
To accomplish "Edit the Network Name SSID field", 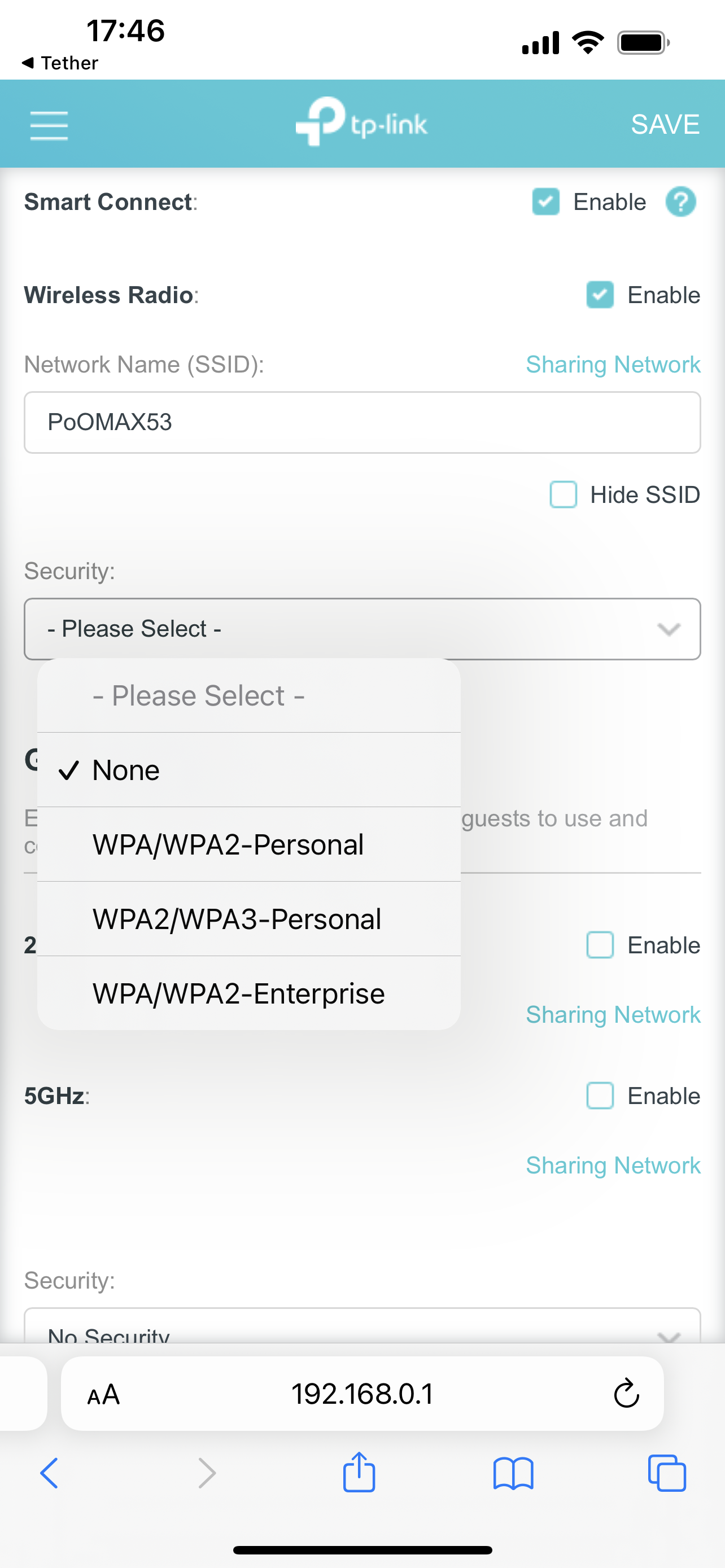I will (362, 422).
